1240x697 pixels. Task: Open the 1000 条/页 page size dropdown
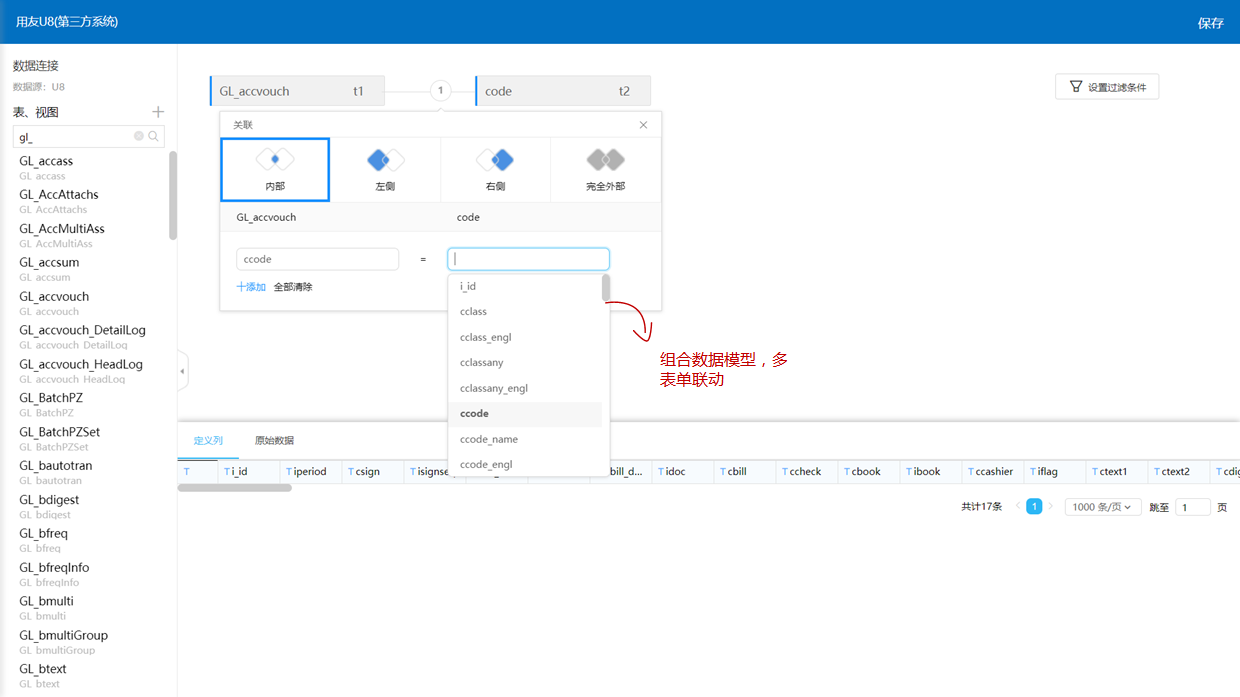tap(1102, 507)
